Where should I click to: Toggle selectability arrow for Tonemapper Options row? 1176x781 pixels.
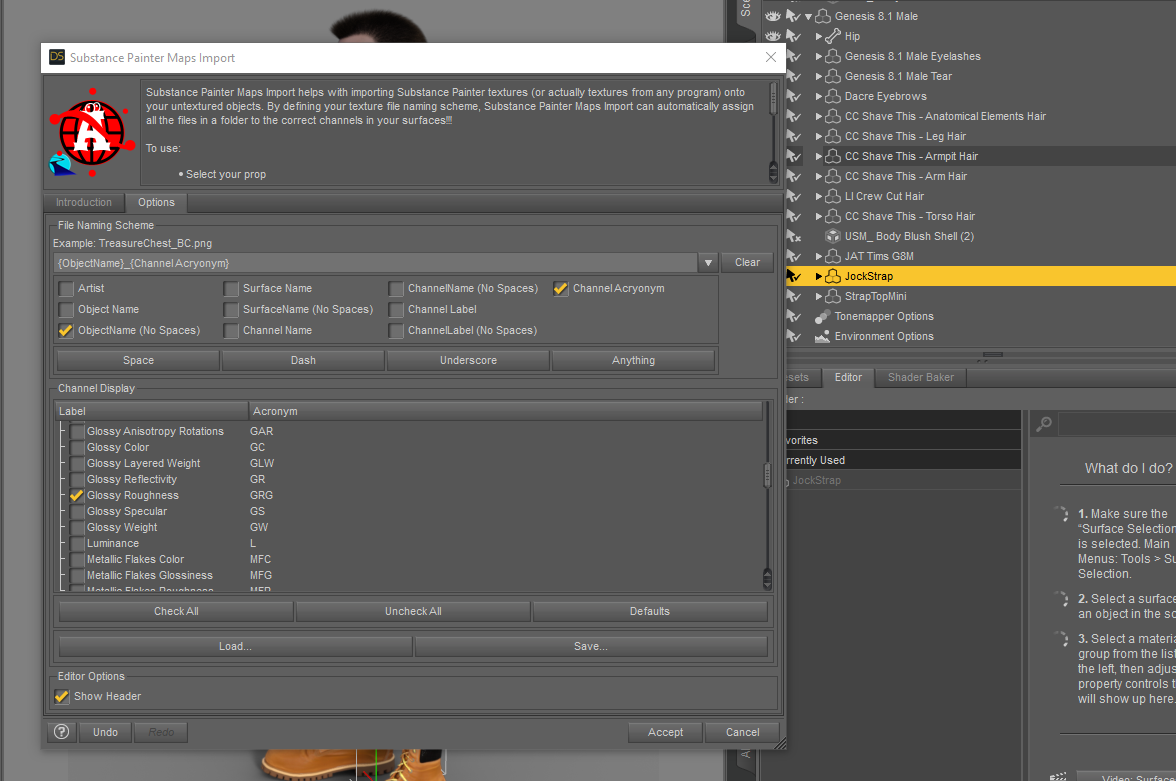click(794, 316)
